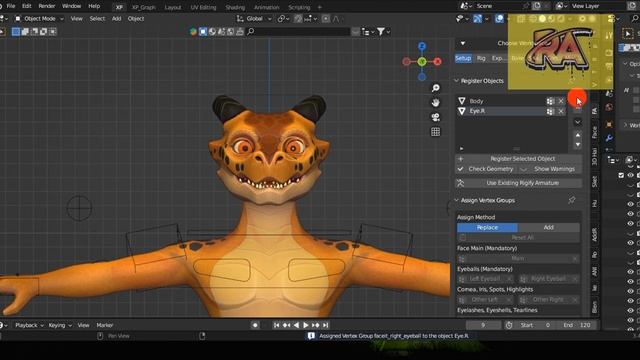Open the proportional falloff curve menu
The width and height of the screenshot is (640, 360).
pyautogui.click(x=336, y=19)
